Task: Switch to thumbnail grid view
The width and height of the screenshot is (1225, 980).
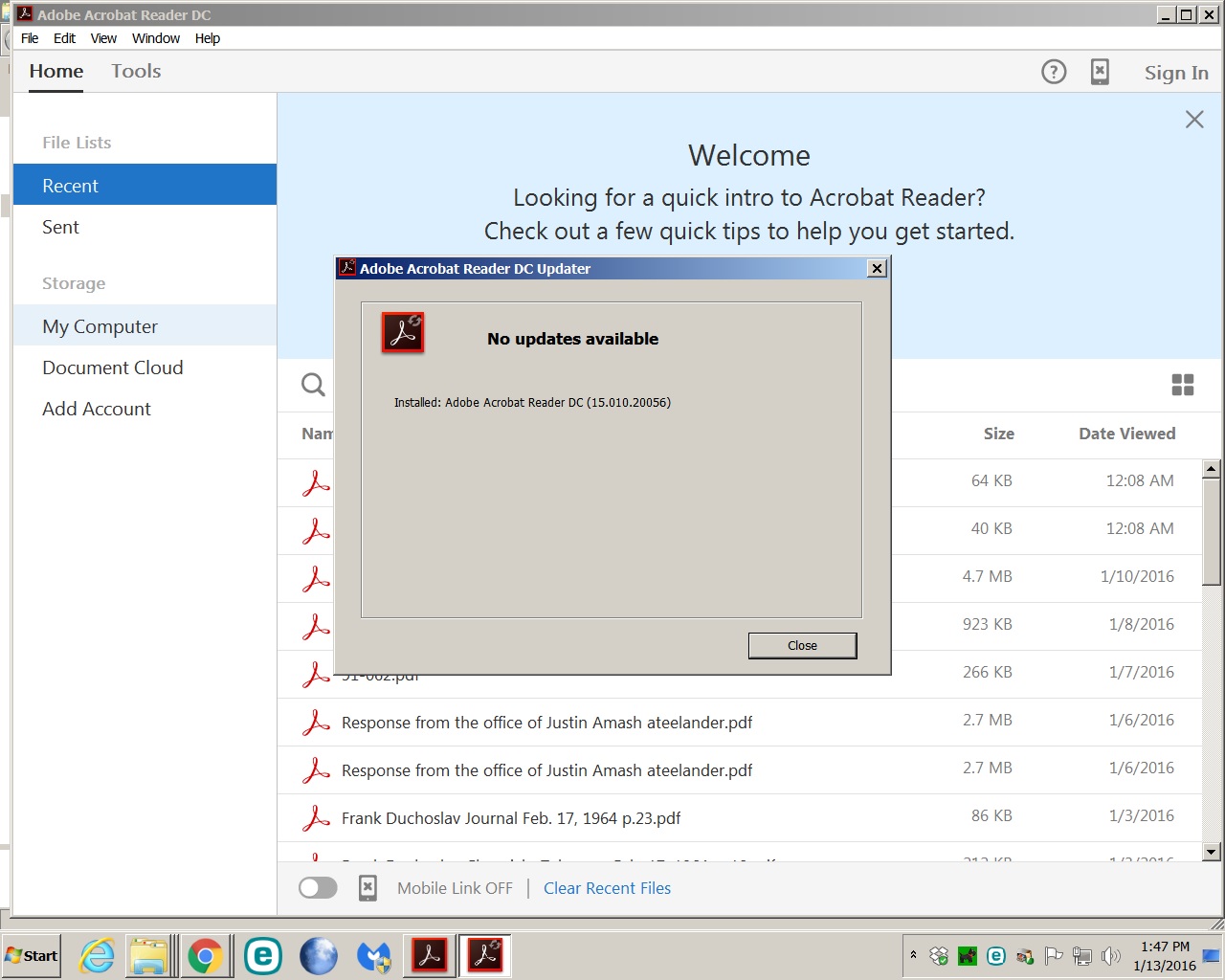Action: 1183,385
